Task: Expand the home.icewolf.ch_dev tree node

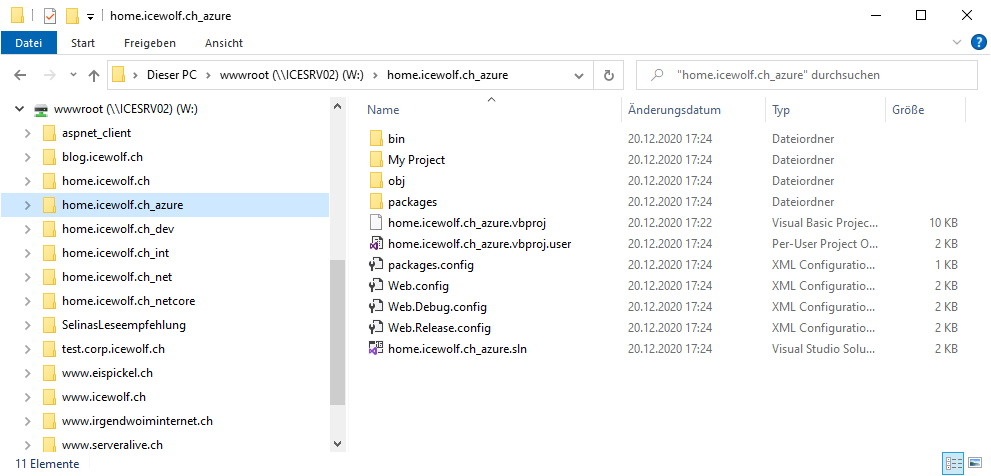Action: point(27,229)
